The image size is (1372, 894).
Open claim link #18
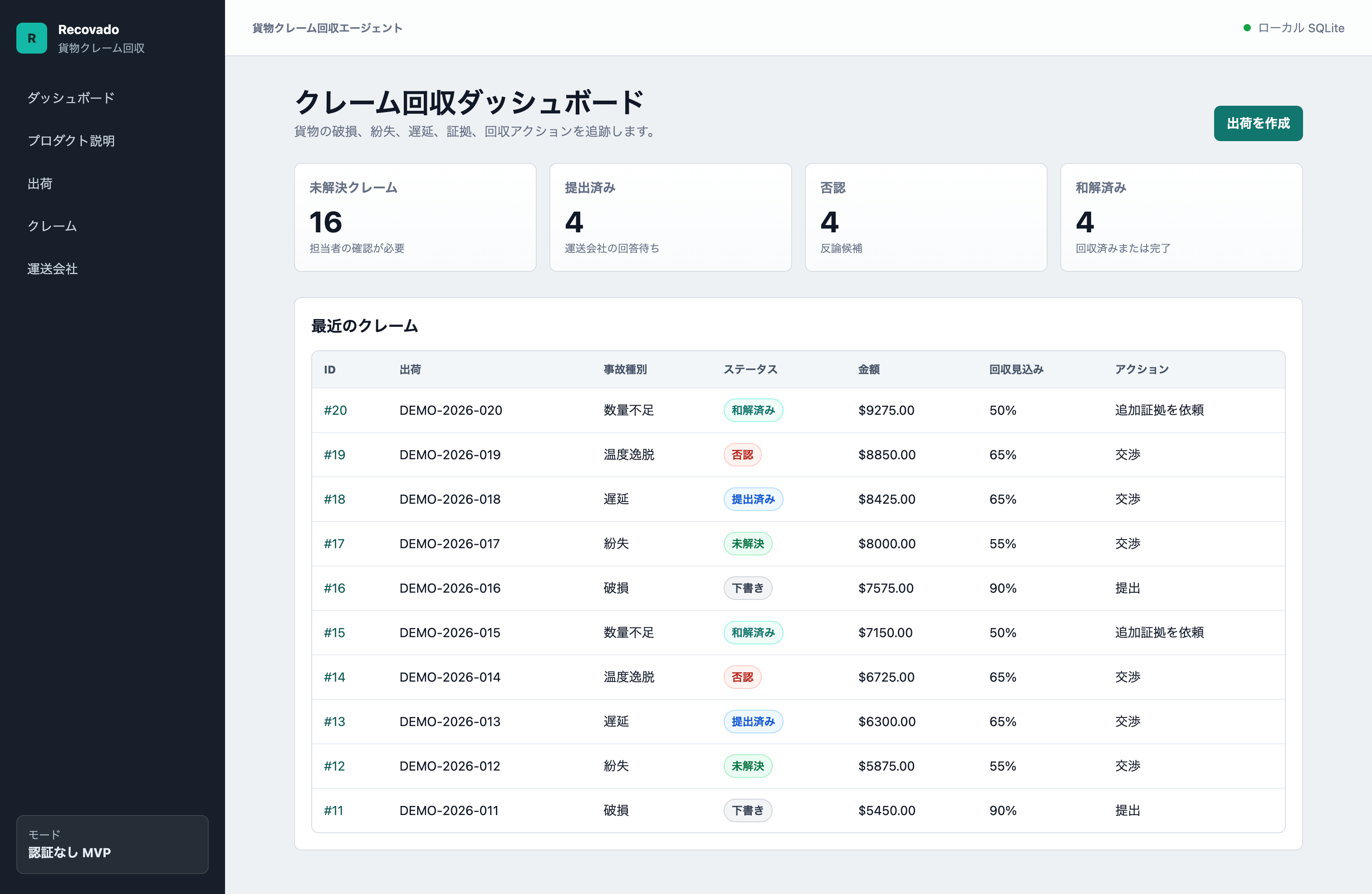point(334,499)
